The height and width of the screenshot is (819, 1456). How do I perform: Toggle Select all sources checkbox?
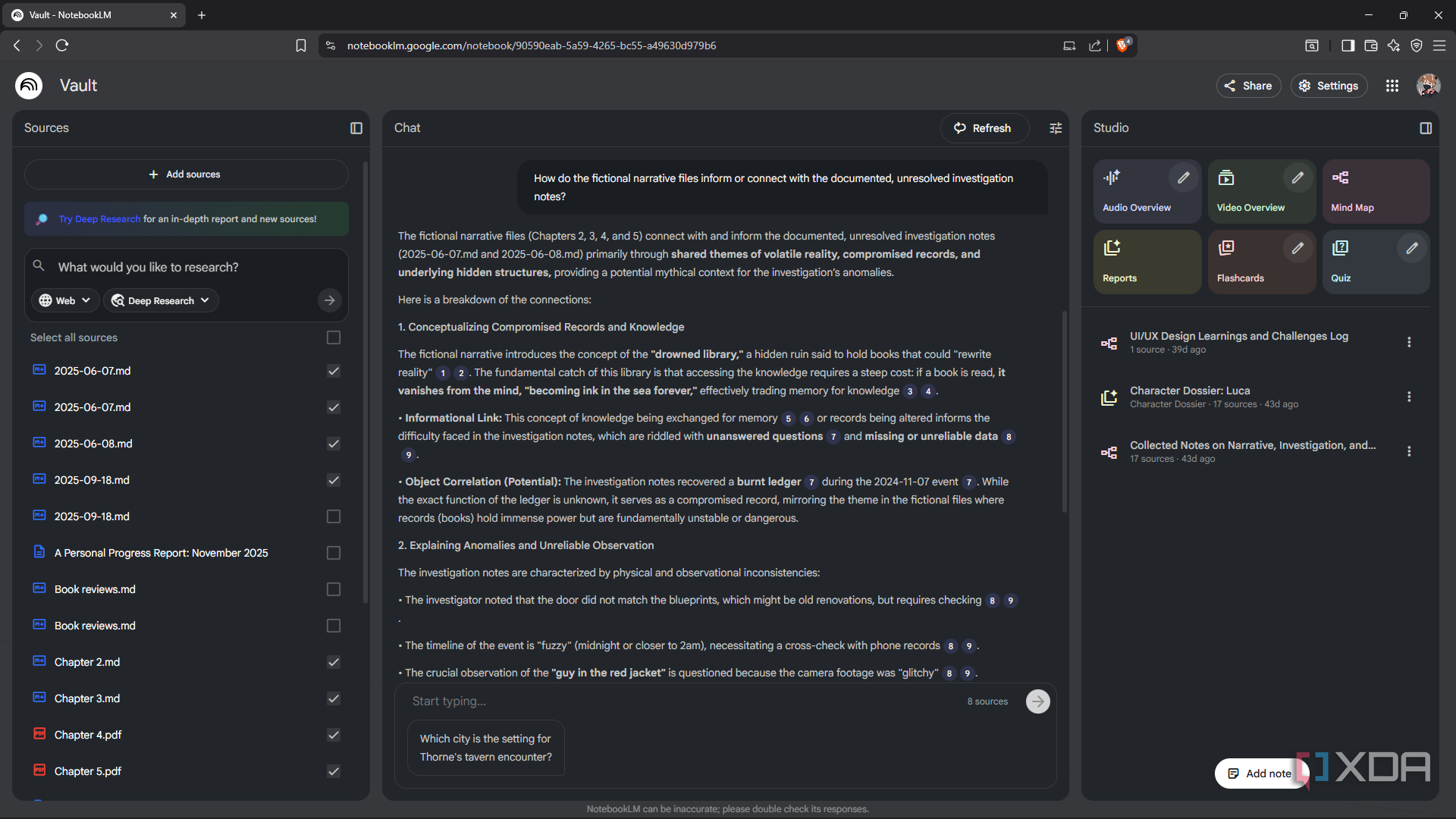pos(334,337)
